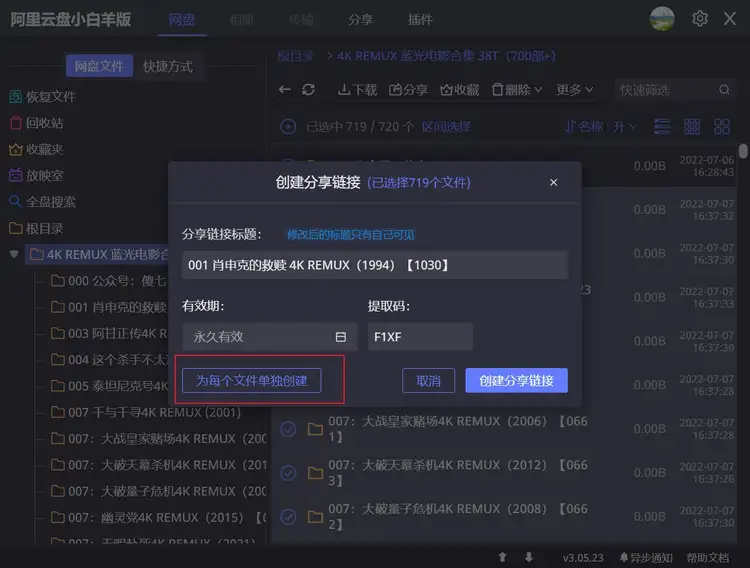Click the 区间选择 range select link
This screenshot has width=750, height=568.
[x=446, y=127]
